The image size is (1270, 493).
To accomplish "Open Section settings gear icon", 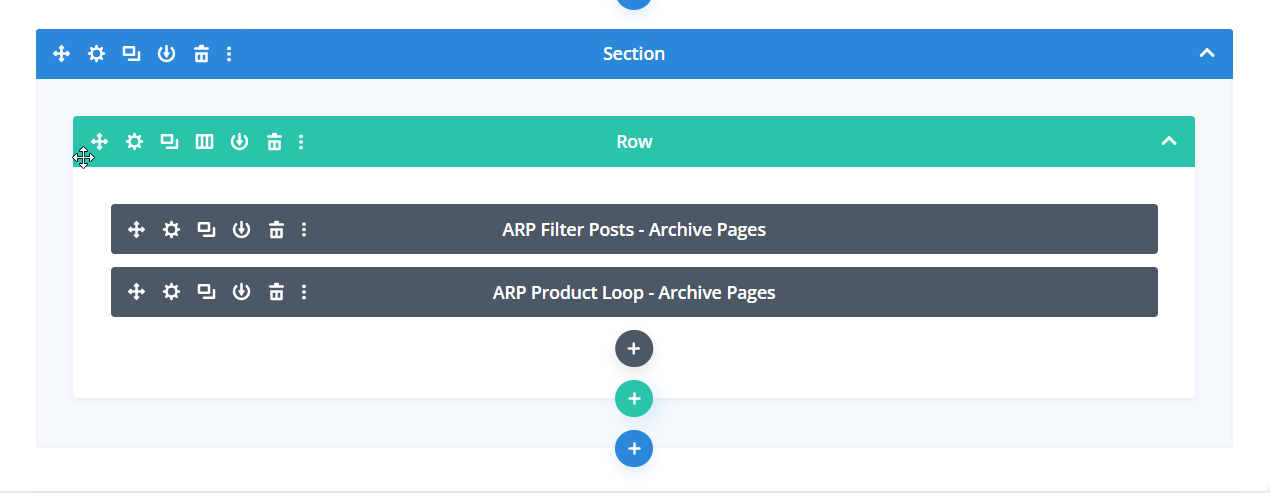I will [96, 54].
